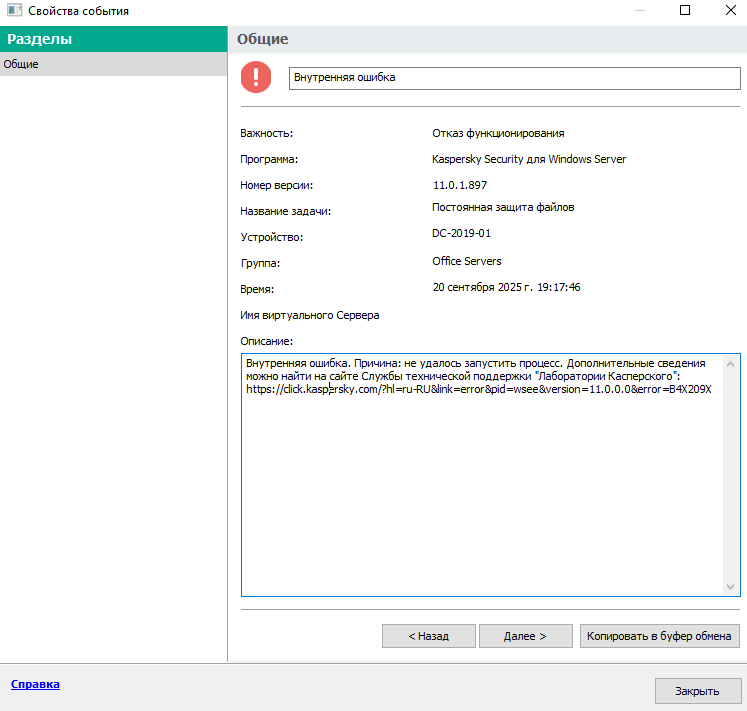Open the Справка help link
The image size is (747, 711).
click(x=35, y=684)
